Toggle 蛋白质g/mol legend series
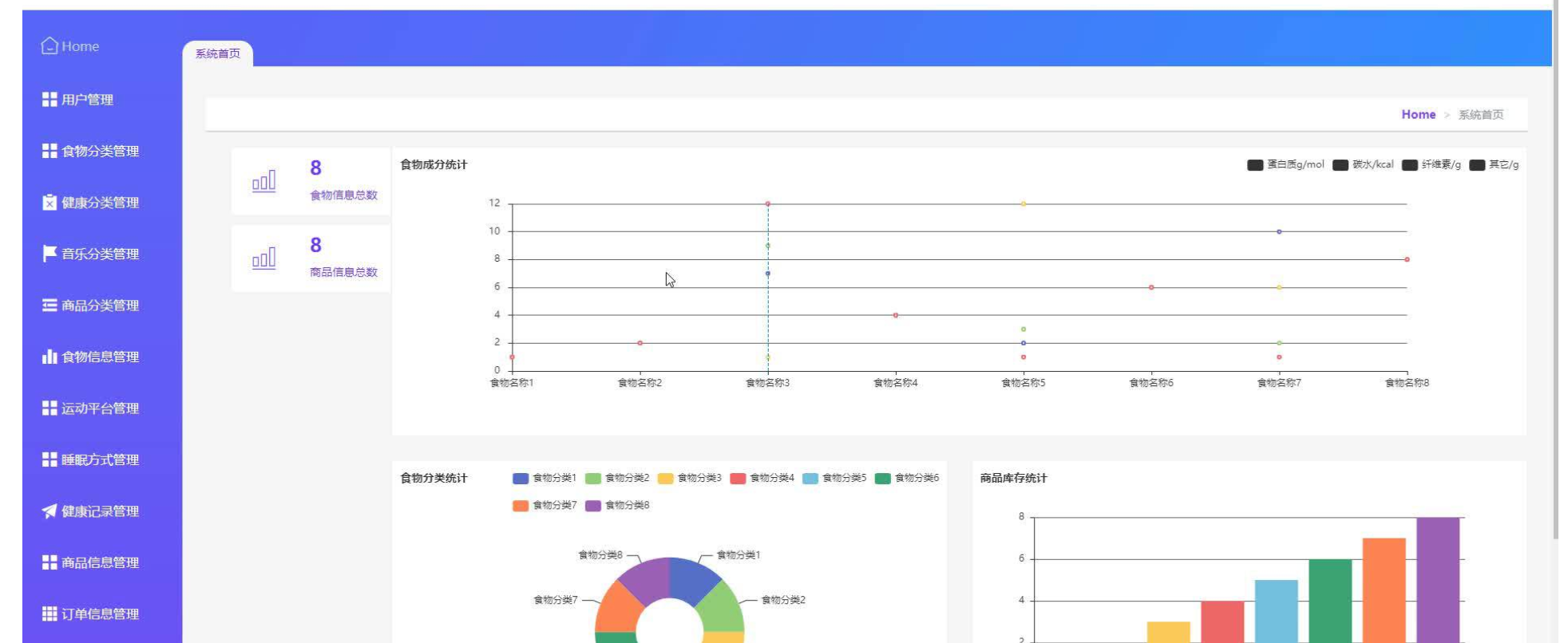The width and height of the screenshot is (1568, 643). coord(1285,164)
